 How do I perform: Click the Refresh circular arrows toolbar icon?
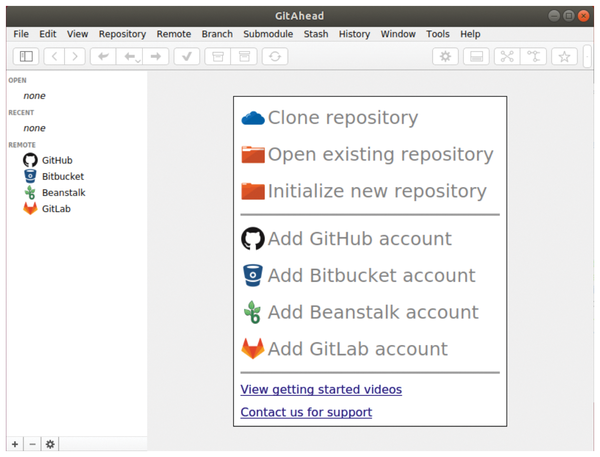point(275,57)
